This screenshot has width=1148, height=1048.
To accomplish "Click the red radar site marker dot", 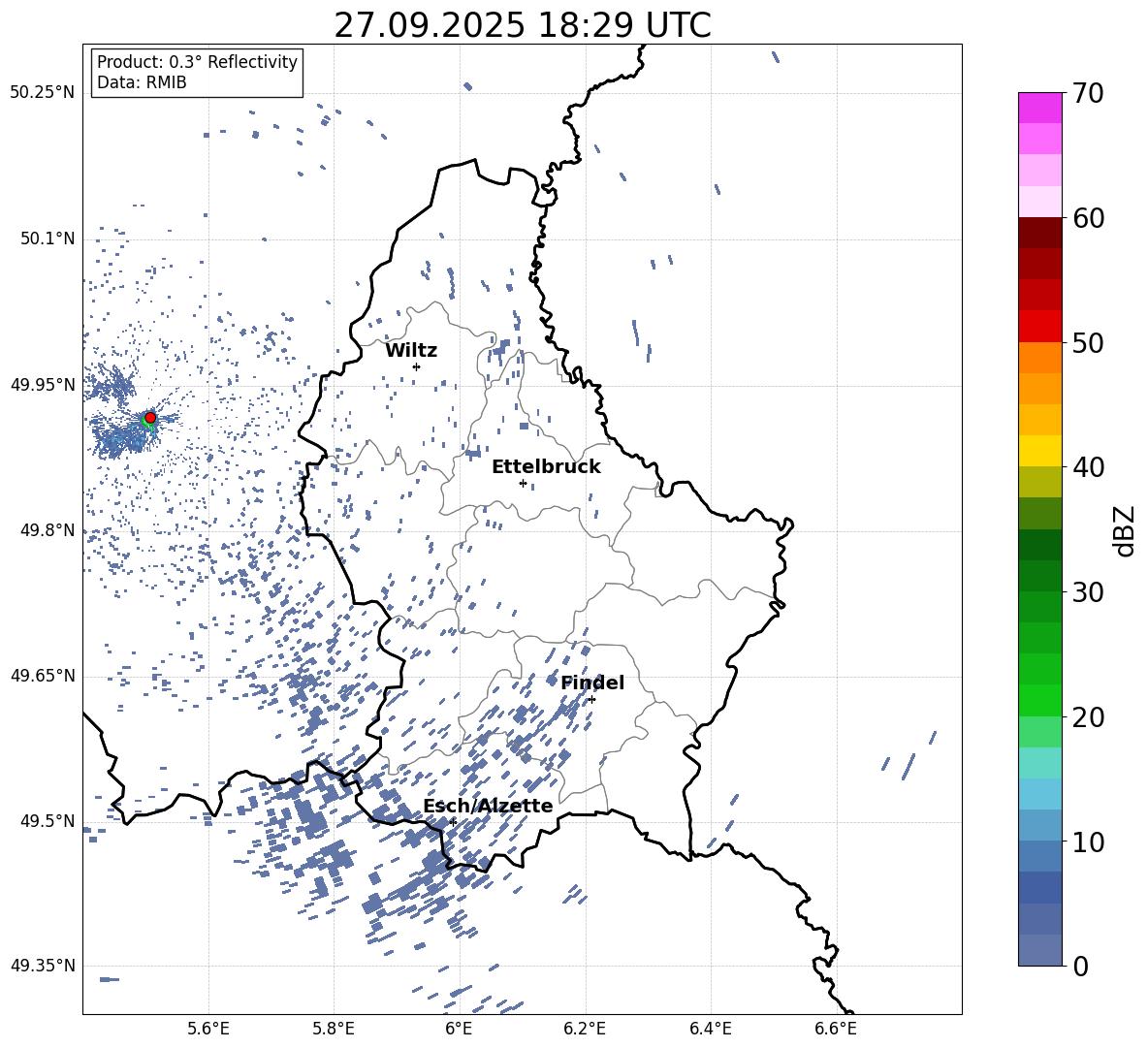I will click(x=150, y=418).
